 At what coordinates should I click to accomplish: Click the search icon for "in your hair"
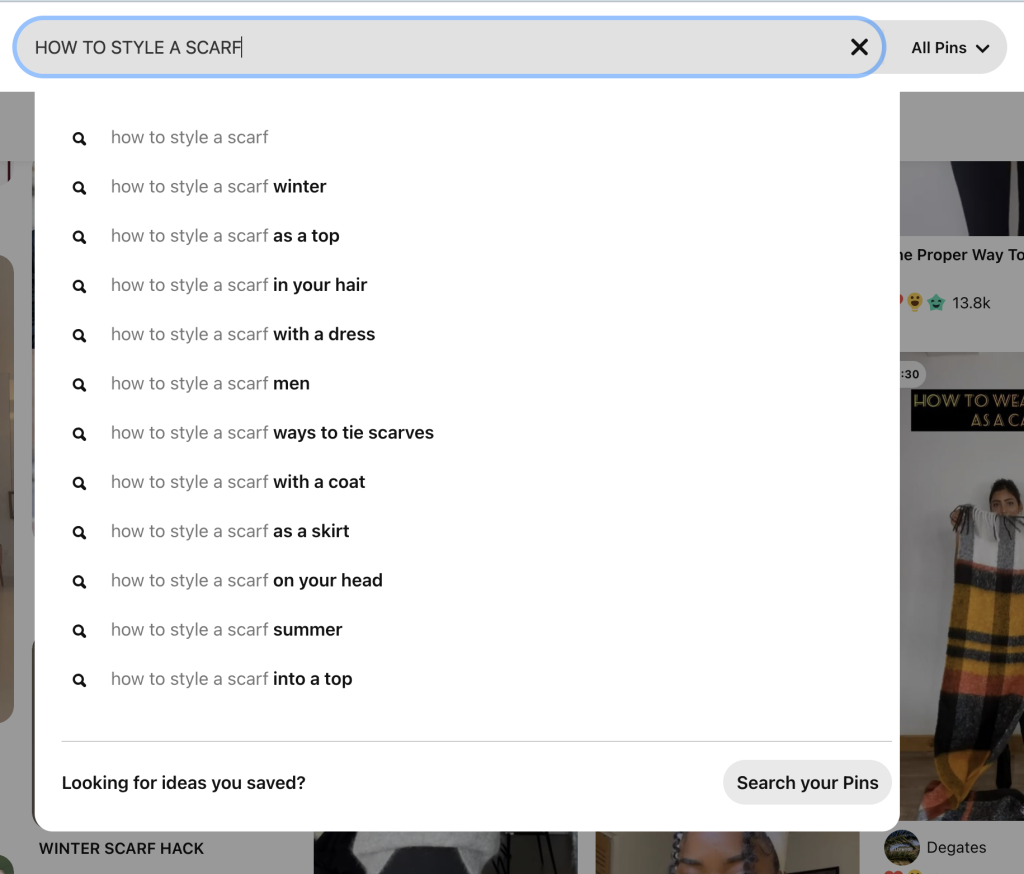coord(79,286)
